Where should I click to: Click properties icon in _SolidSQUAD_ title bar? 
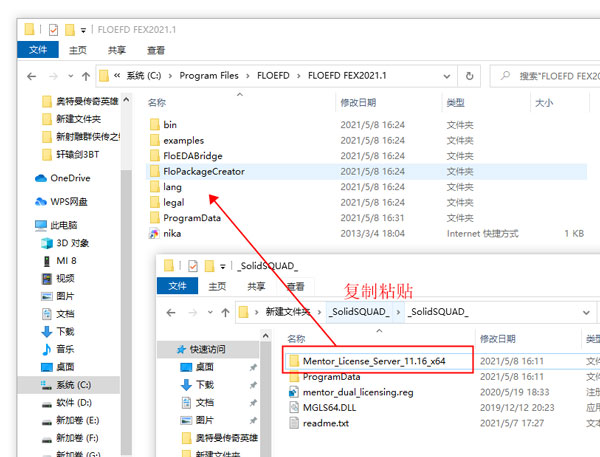(193, 266)
